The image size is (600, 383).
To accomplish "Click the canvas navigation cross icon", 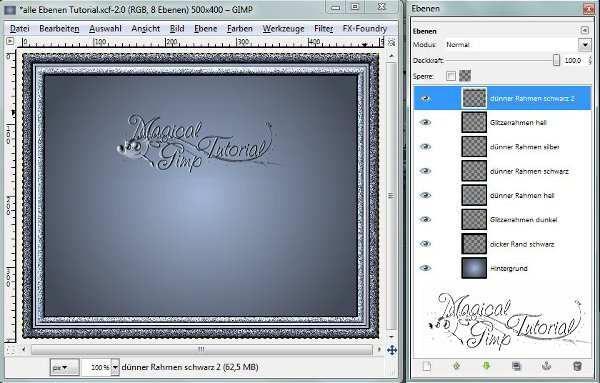I will click(x=391, y=350).
